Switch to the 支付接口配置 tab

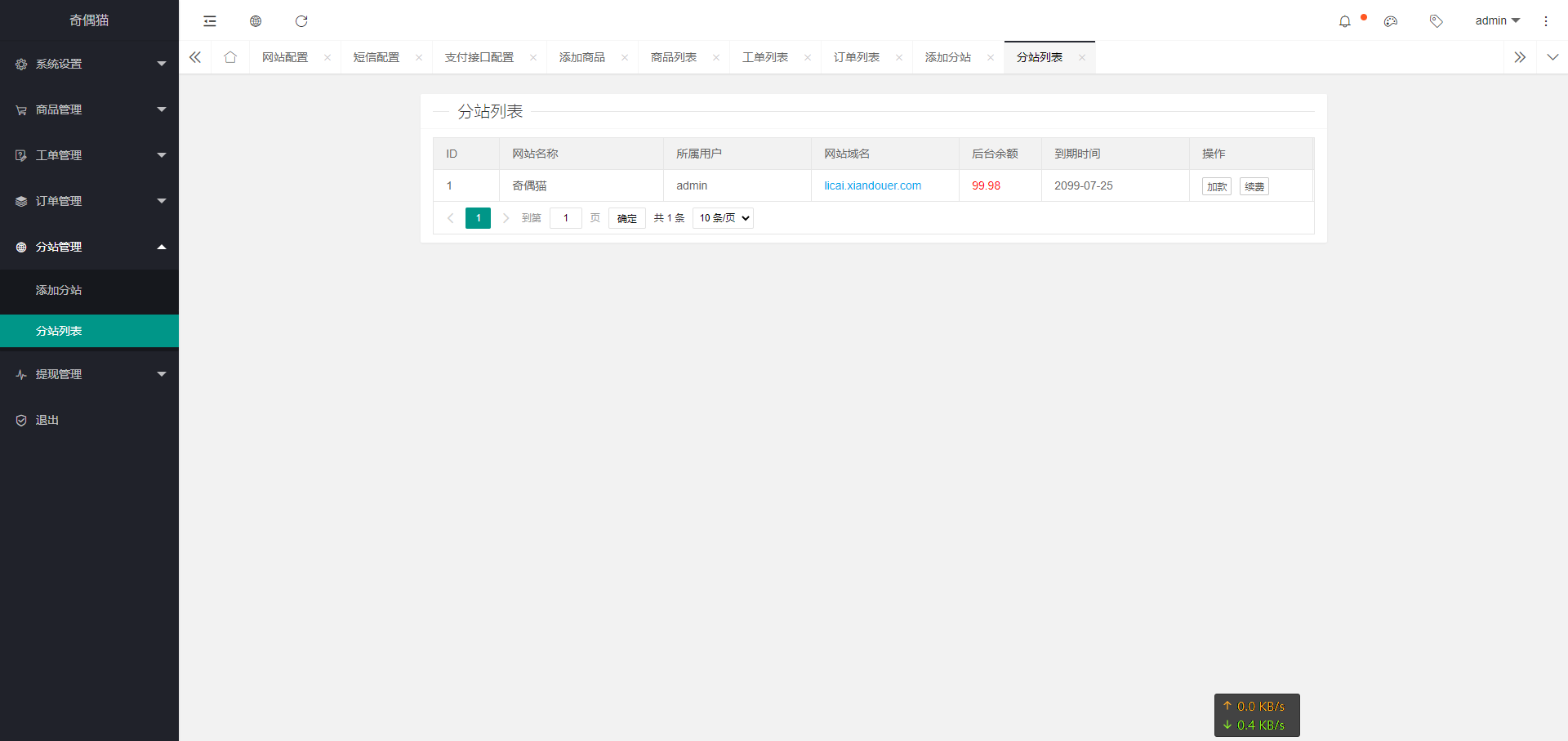(479, 57)
